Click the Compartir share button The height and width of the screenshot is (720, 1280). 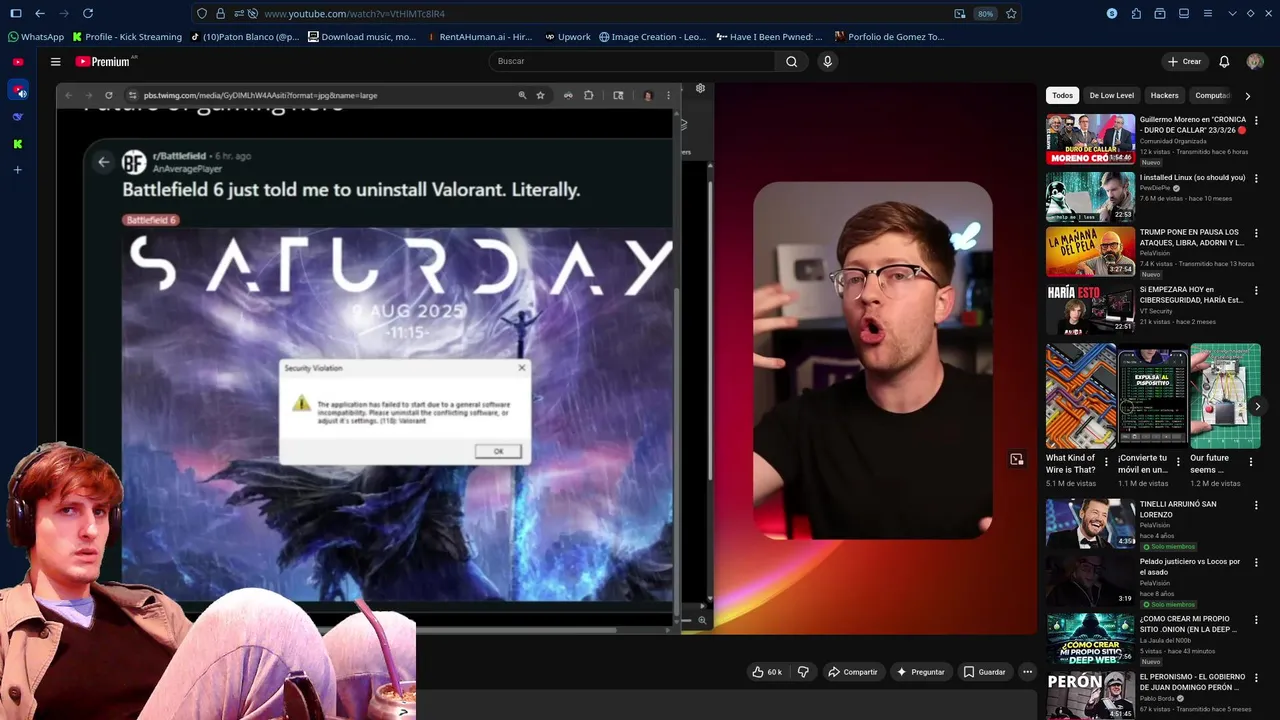(x=852, y=672)
